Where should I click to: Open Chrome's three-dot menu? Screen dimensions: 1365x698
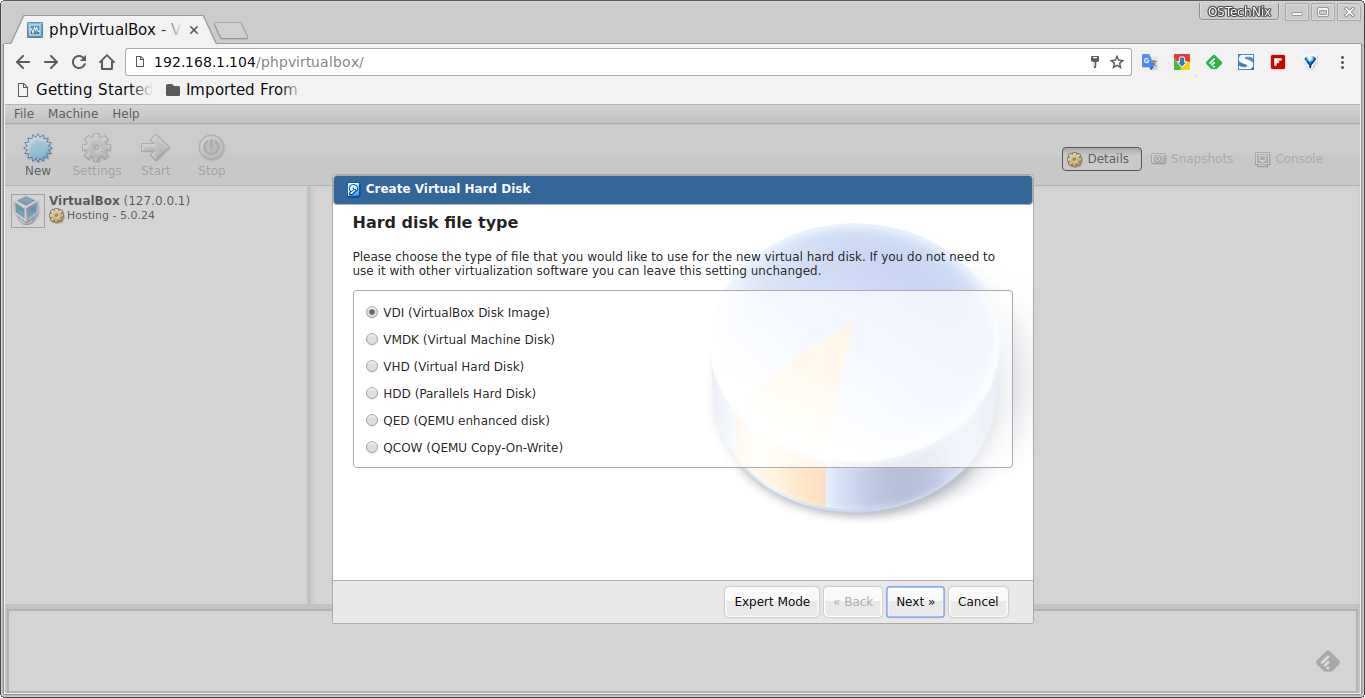[1342, 61]
